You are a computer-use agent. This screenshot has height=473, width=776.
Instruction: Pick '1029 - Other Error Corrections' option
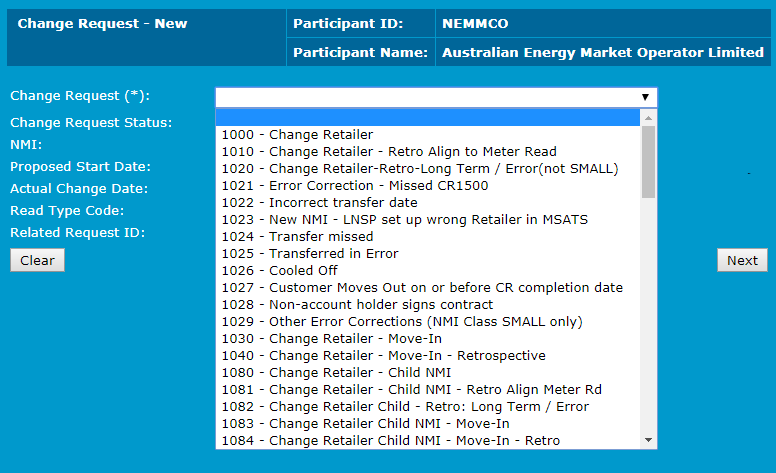pos(401,321)
